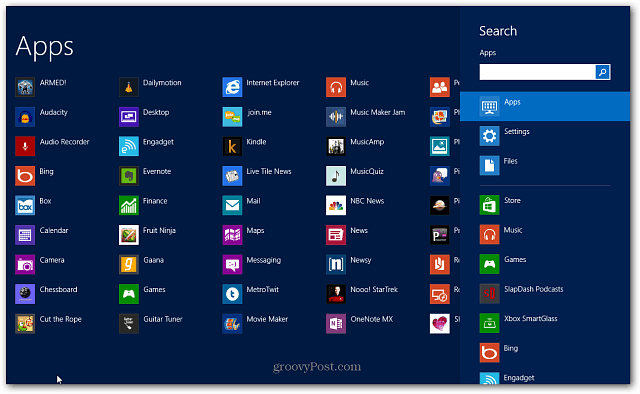Open the Audio Recorder app
Viewport: 640px width, 394px height.
[x=25, y=147]
